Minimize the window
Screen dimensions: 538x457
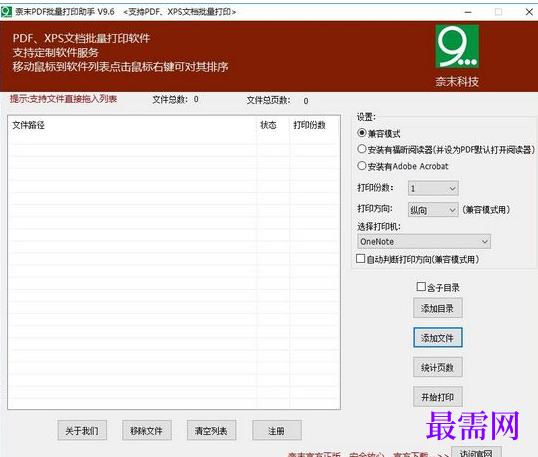tap(468, 12)
